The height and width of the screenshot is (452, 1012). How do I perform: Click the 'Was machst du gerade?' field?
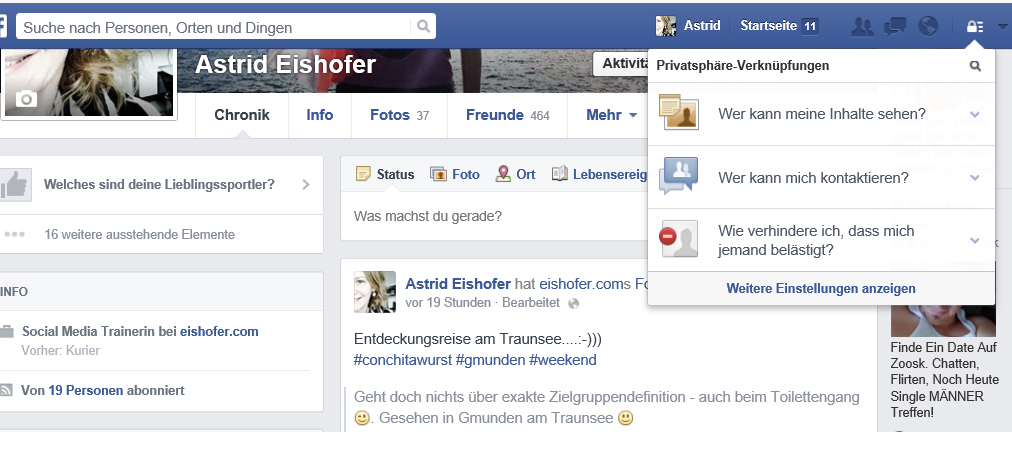coord(494,216)
